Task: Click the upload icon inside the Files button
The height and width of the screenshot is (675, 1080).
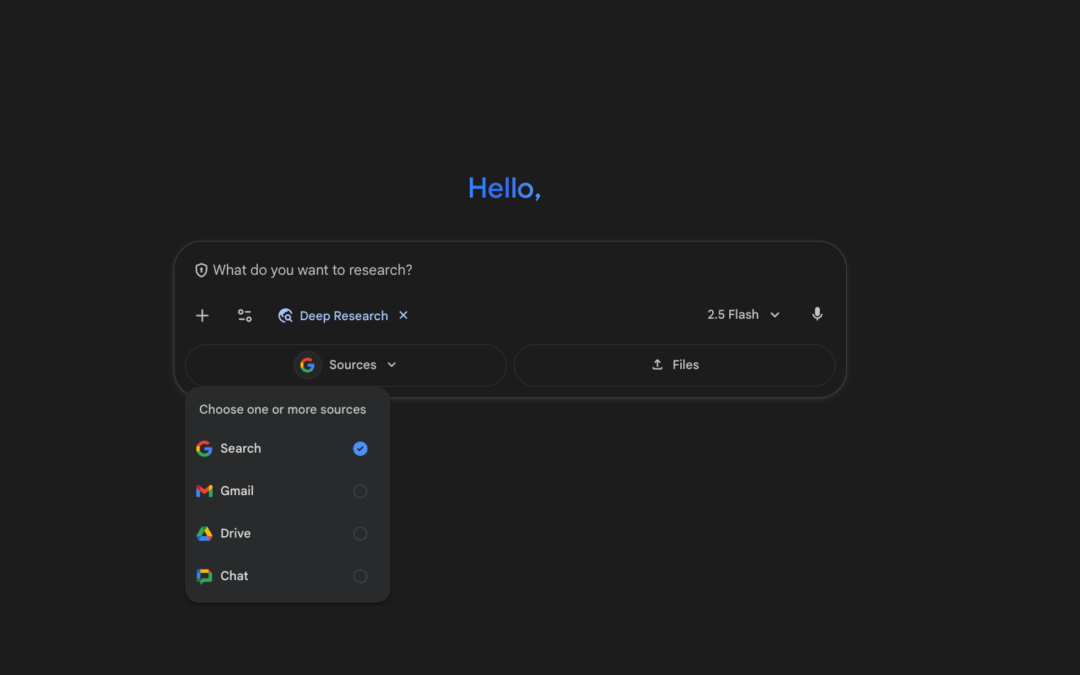Action: [656, 364]
